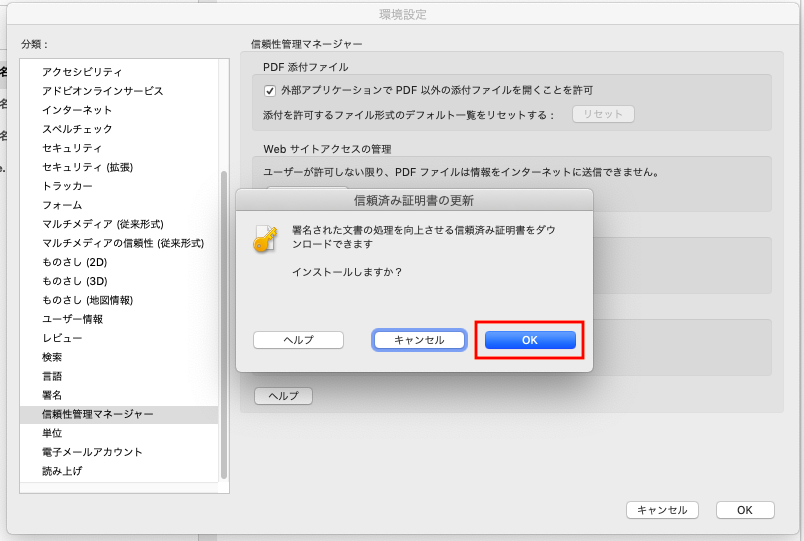This screenshot has height=541, width=804.
Task: Select アドビオンラインサービス category
Action: [119, 91]
